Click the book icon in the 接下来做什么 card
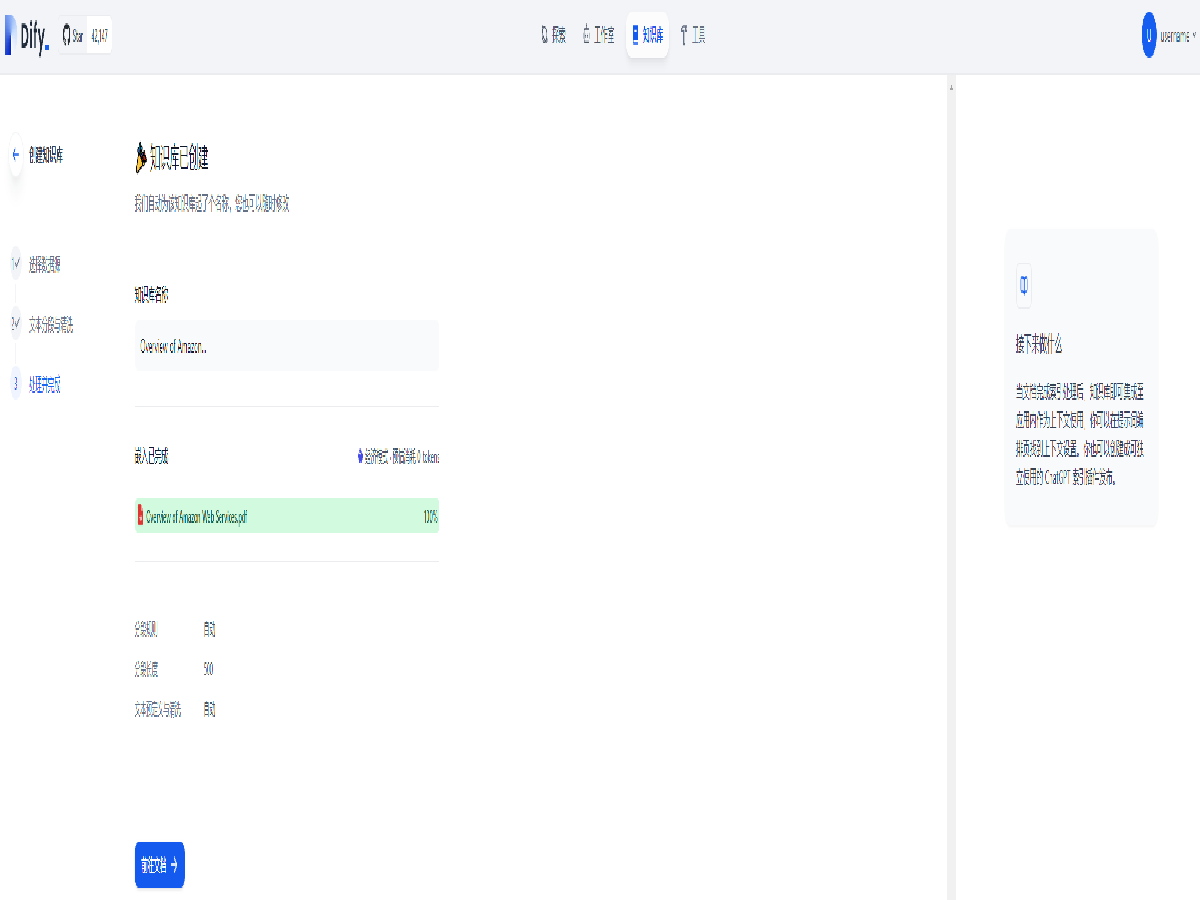This screenshot has height=900, width=1200. tap(1023, 286)
